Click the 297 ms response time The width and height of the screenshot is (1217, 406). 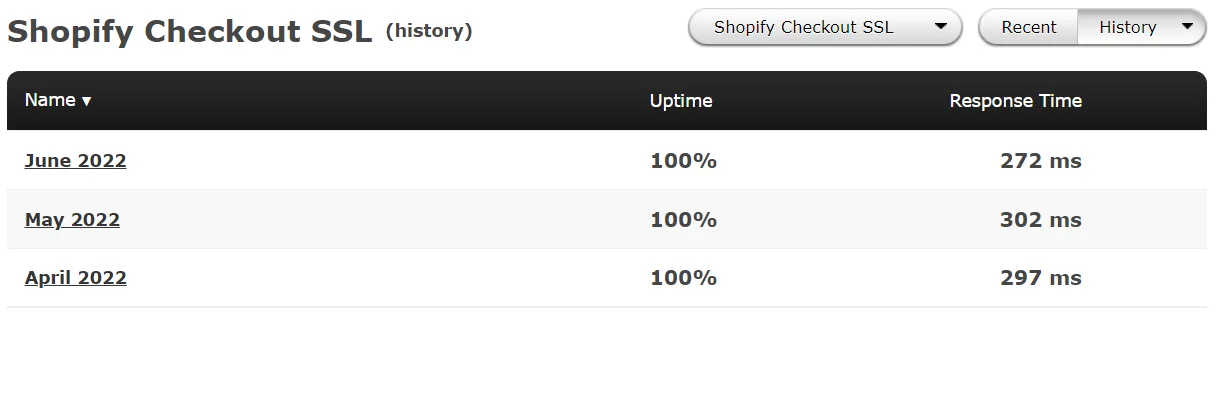(1040, 278)
